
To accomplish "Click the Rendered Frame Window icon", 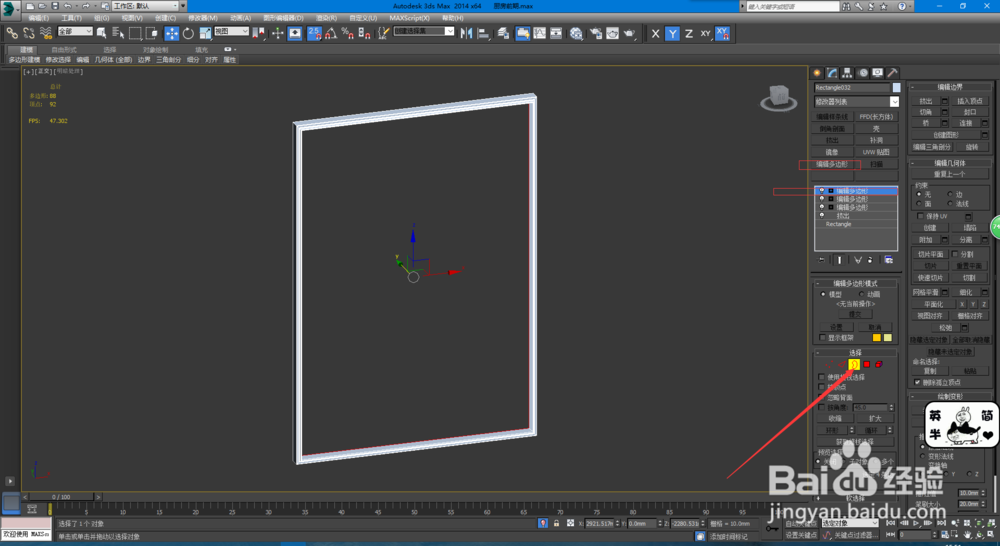I will point(612,33).
